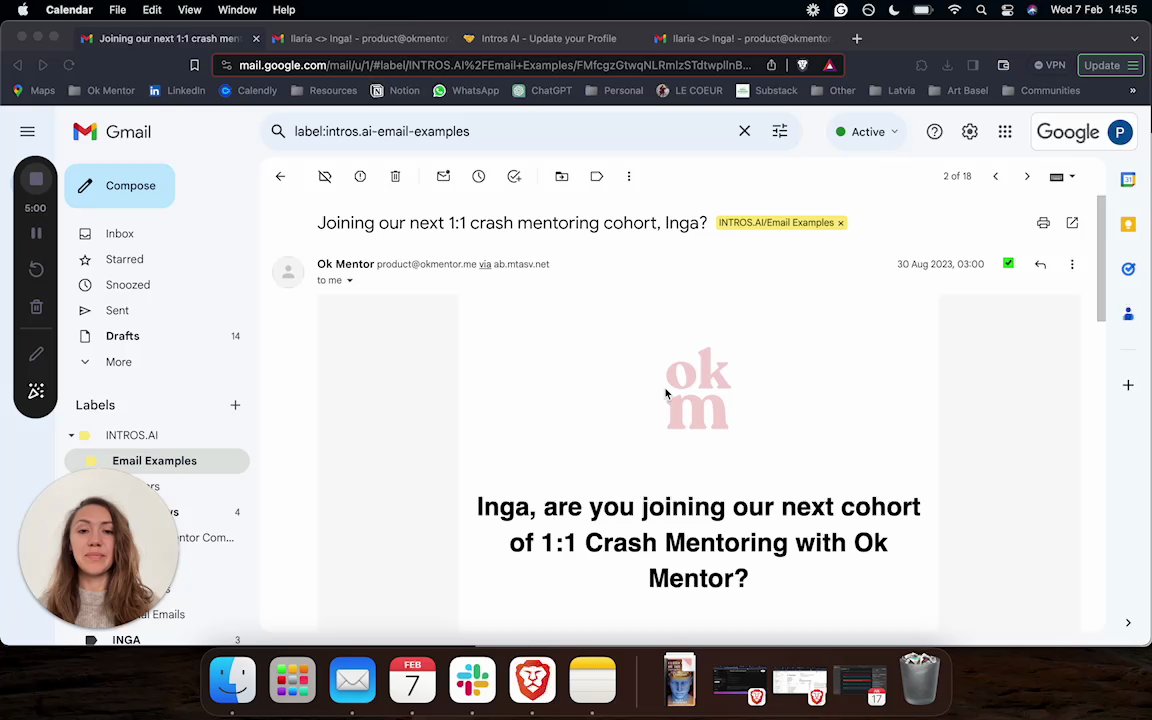Toggle the Gmail main menu hamburger
The height and width of the screenshot is (720, 1152).
pos(27,132)
